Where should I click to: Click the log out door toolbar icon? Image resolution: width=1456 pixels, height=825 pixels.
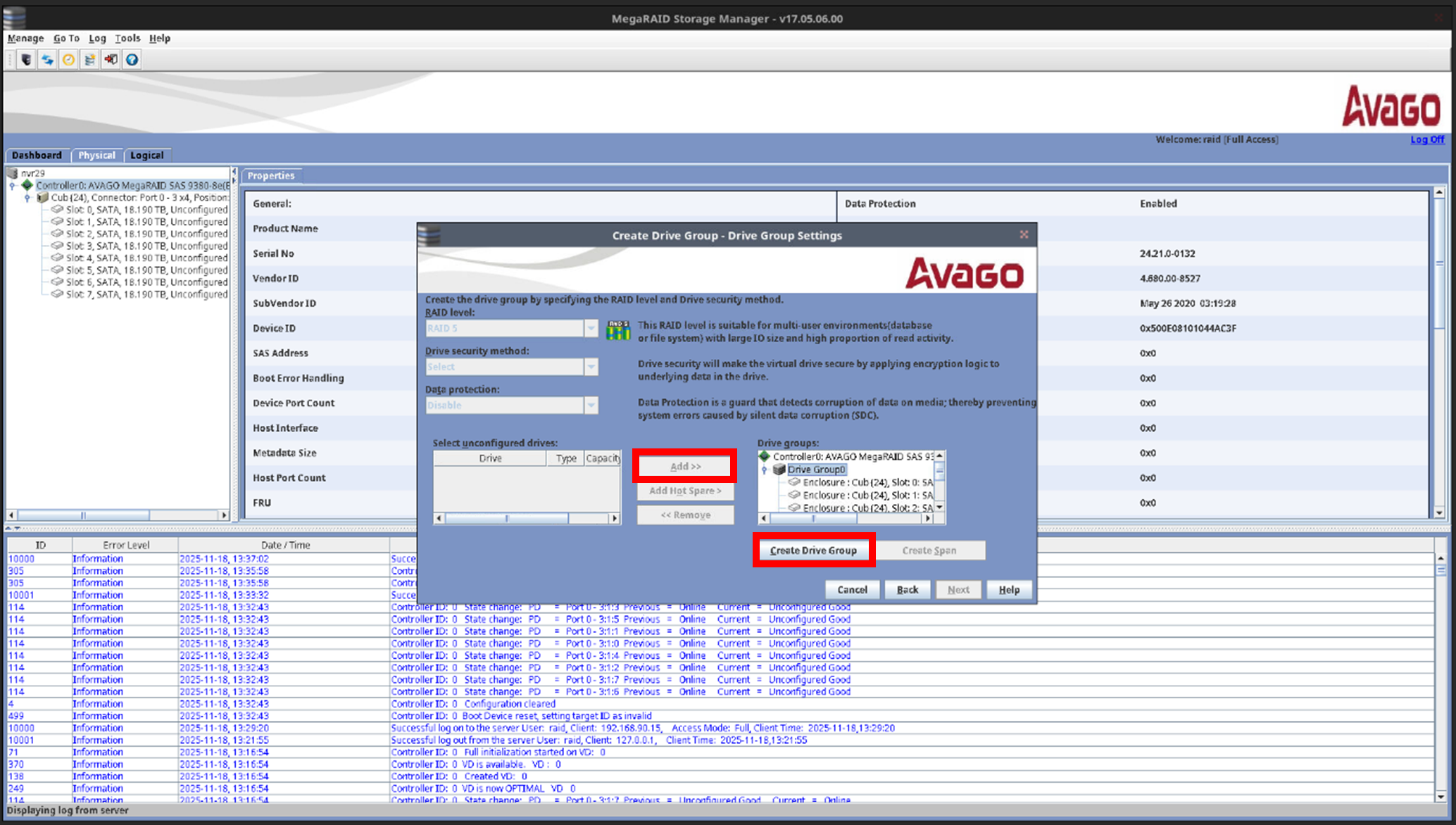pos(111,60)
